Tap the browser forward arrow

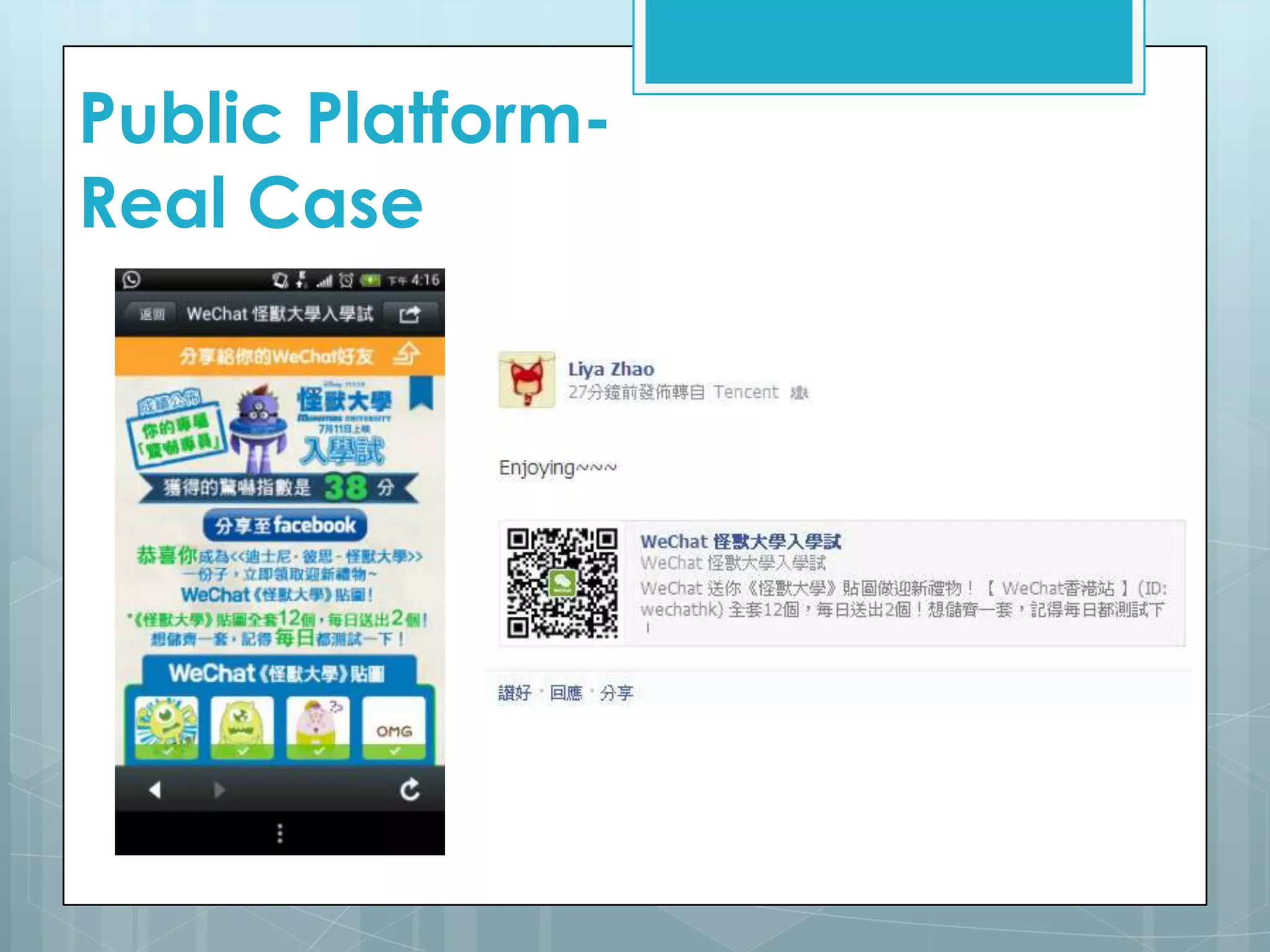click(219, 789)
